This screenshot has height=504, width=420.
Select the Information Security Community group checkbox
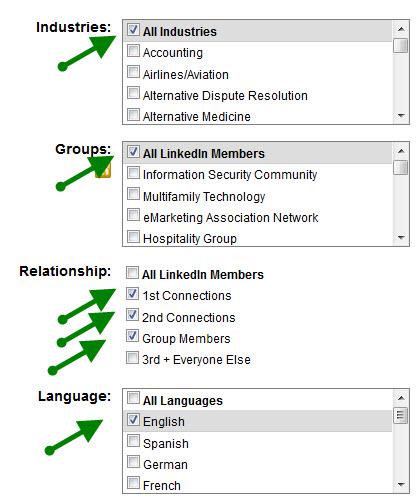133,173
